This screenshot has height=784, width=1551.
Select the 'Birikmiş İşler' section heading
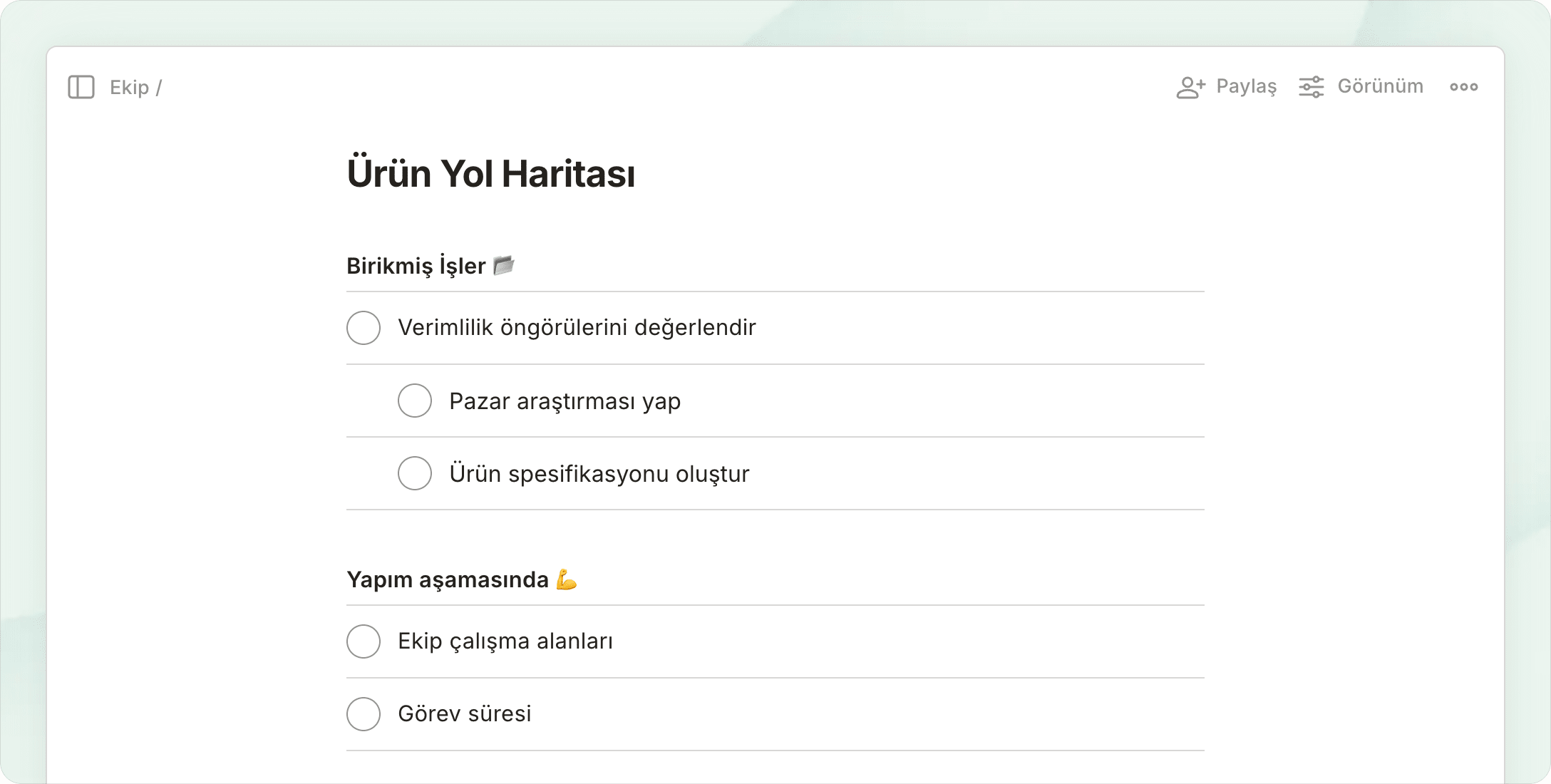[416, 266]
